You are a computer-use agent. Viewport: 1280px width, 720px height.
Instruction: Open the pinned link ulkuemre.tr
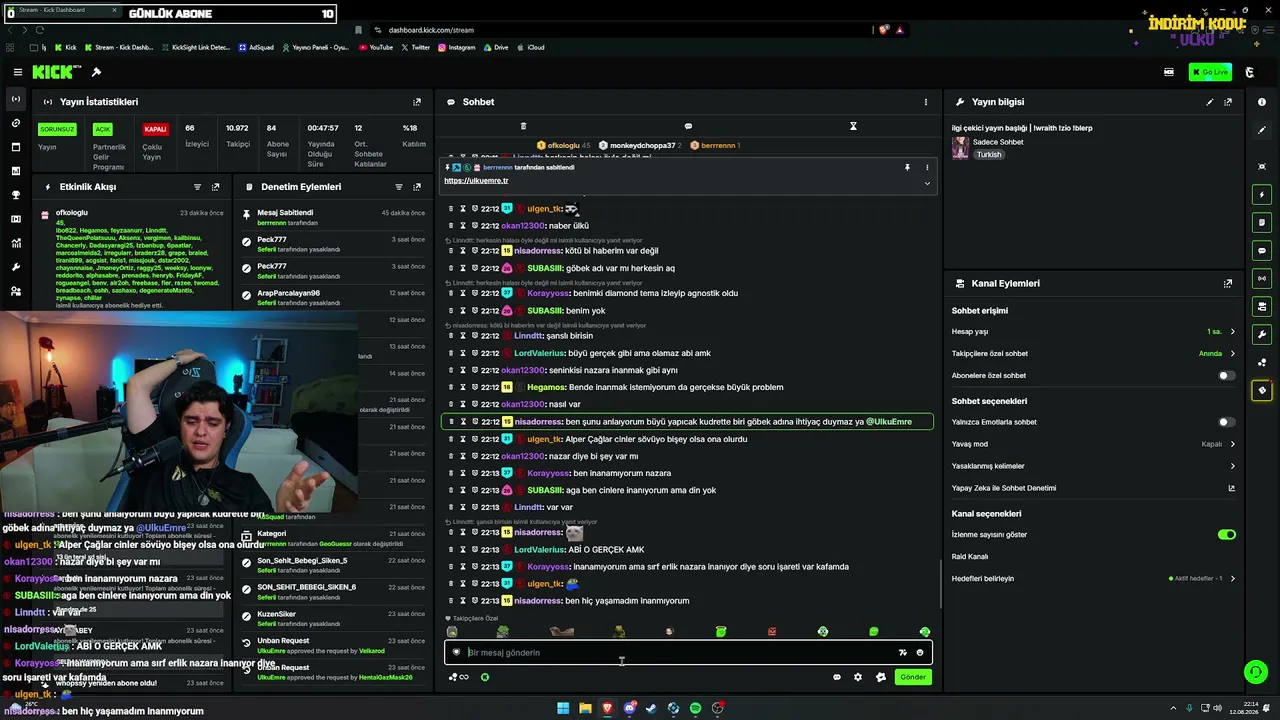point(476,181)
